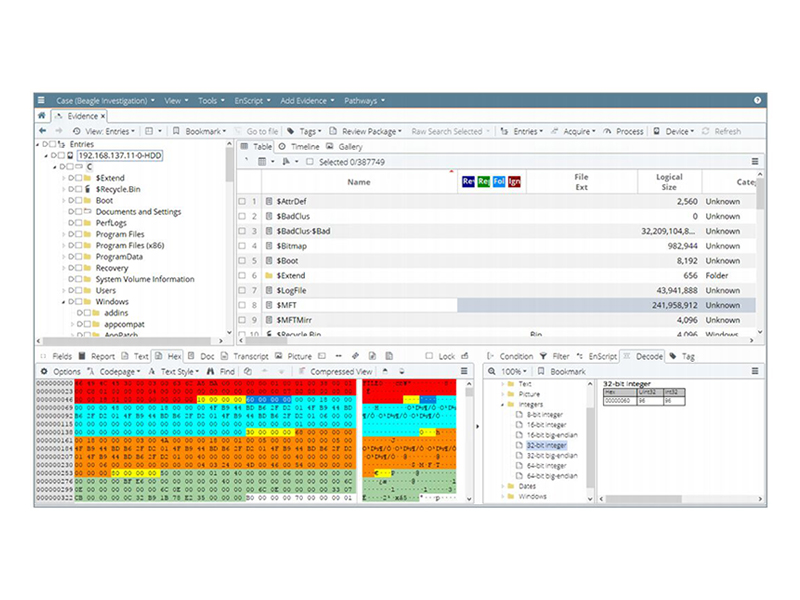Click the green Rej column color tag

[483, 181]
